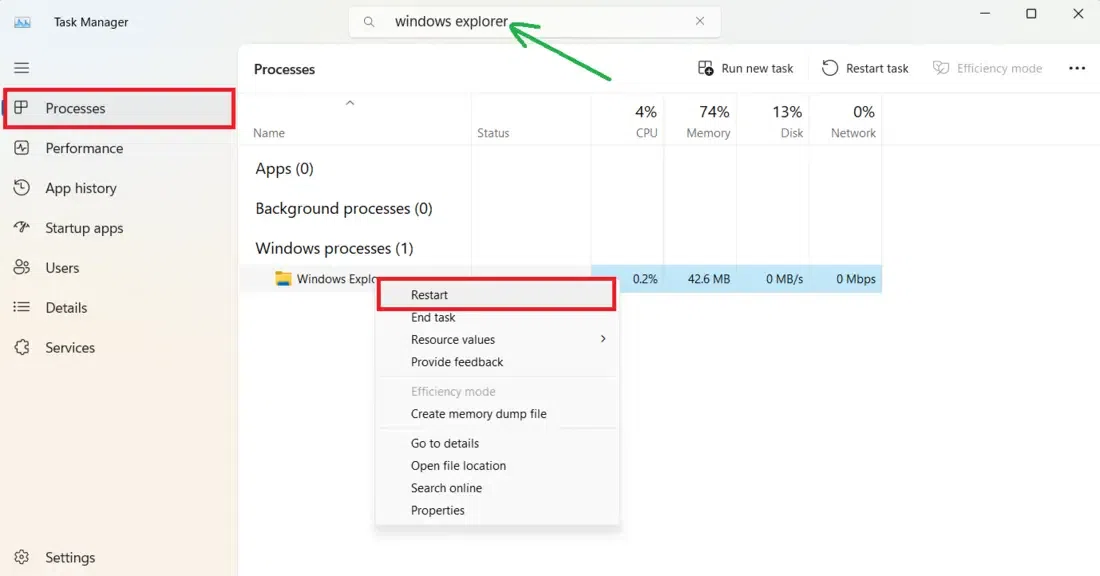Open the Processes page

point(119,108)
